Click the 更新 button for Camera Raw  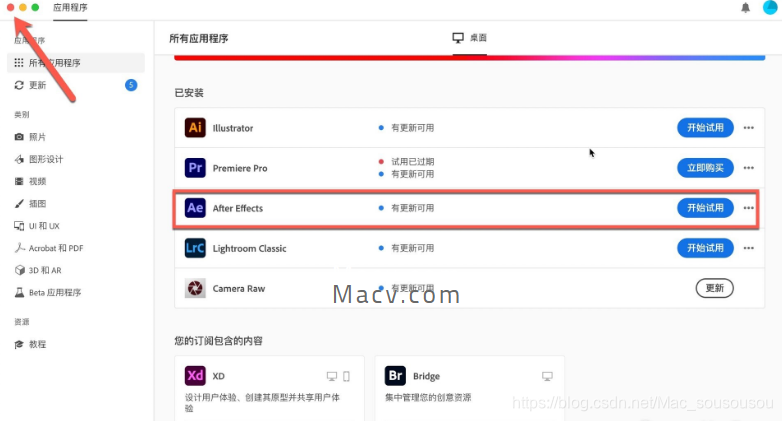pyautogui.click(x=714, y=288)
